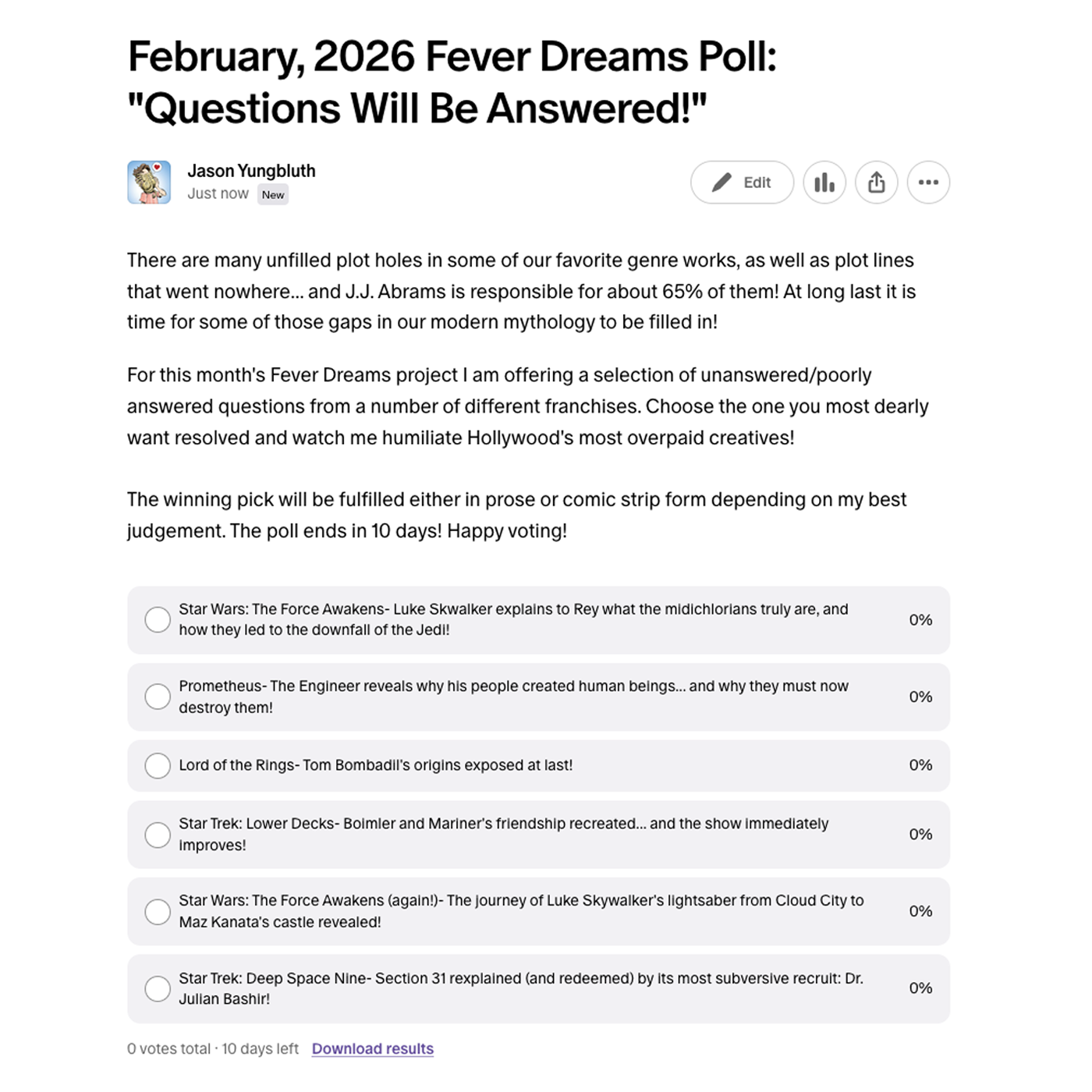Choose the Prometheus Engineer poll option

coord(158,697)
